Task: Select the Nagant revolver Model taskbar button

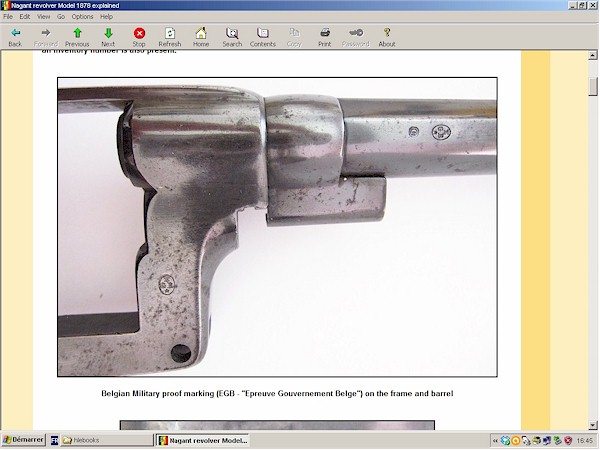Action: click(203, 440)
